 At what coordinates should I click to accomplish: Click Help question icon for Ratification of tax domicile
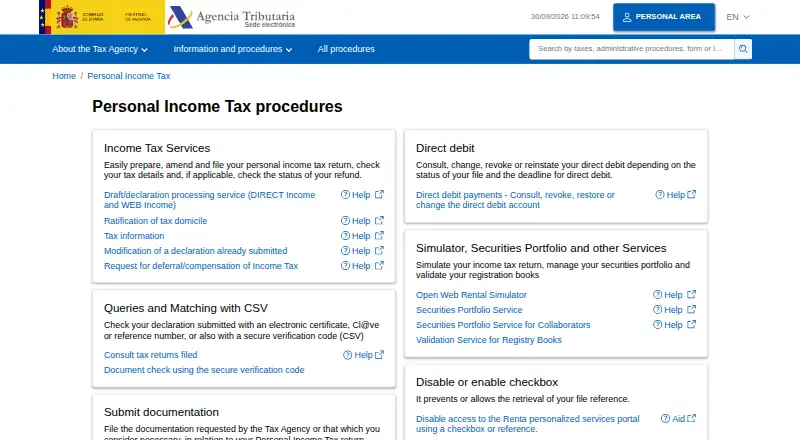345,221
